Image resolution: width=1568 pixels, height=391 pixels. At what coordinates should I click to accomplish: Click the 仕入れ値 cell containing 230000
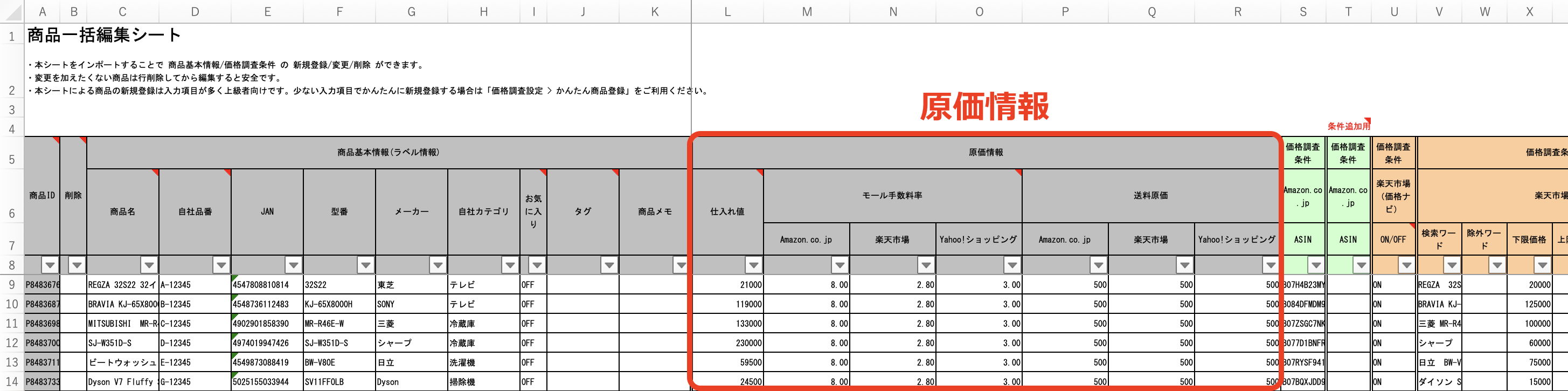(x=728, y=343)
